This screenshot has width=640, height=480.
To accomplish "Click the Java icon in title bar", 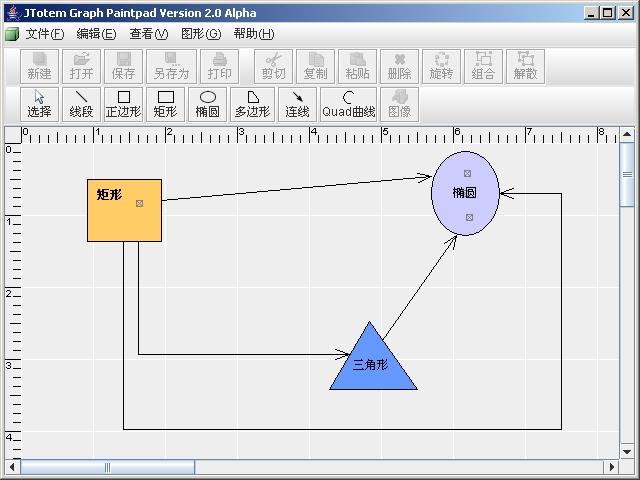I will click(x=14, y=13).
